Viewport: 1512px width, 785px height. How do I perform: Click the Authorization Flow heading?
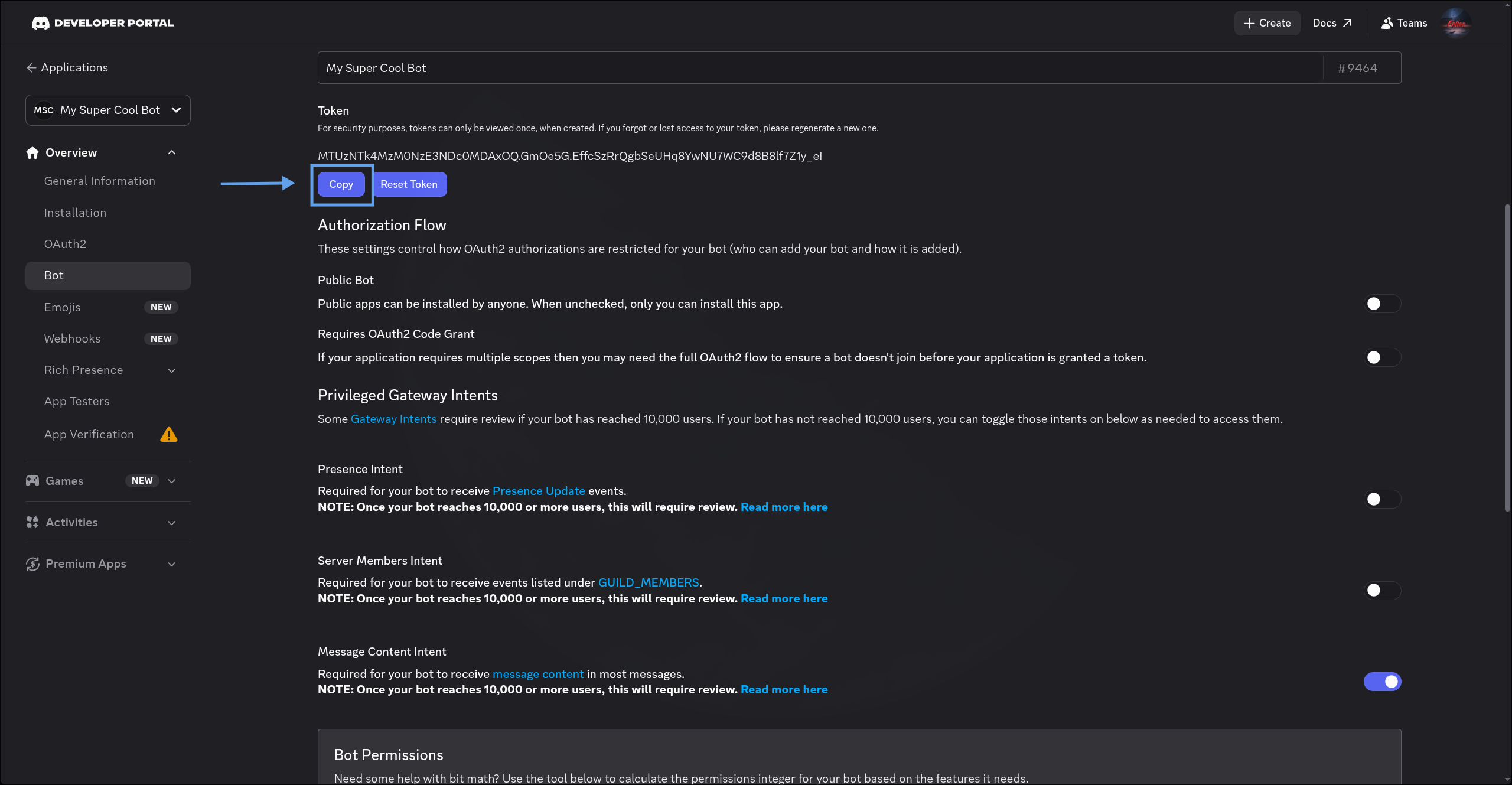coord(382,225)
